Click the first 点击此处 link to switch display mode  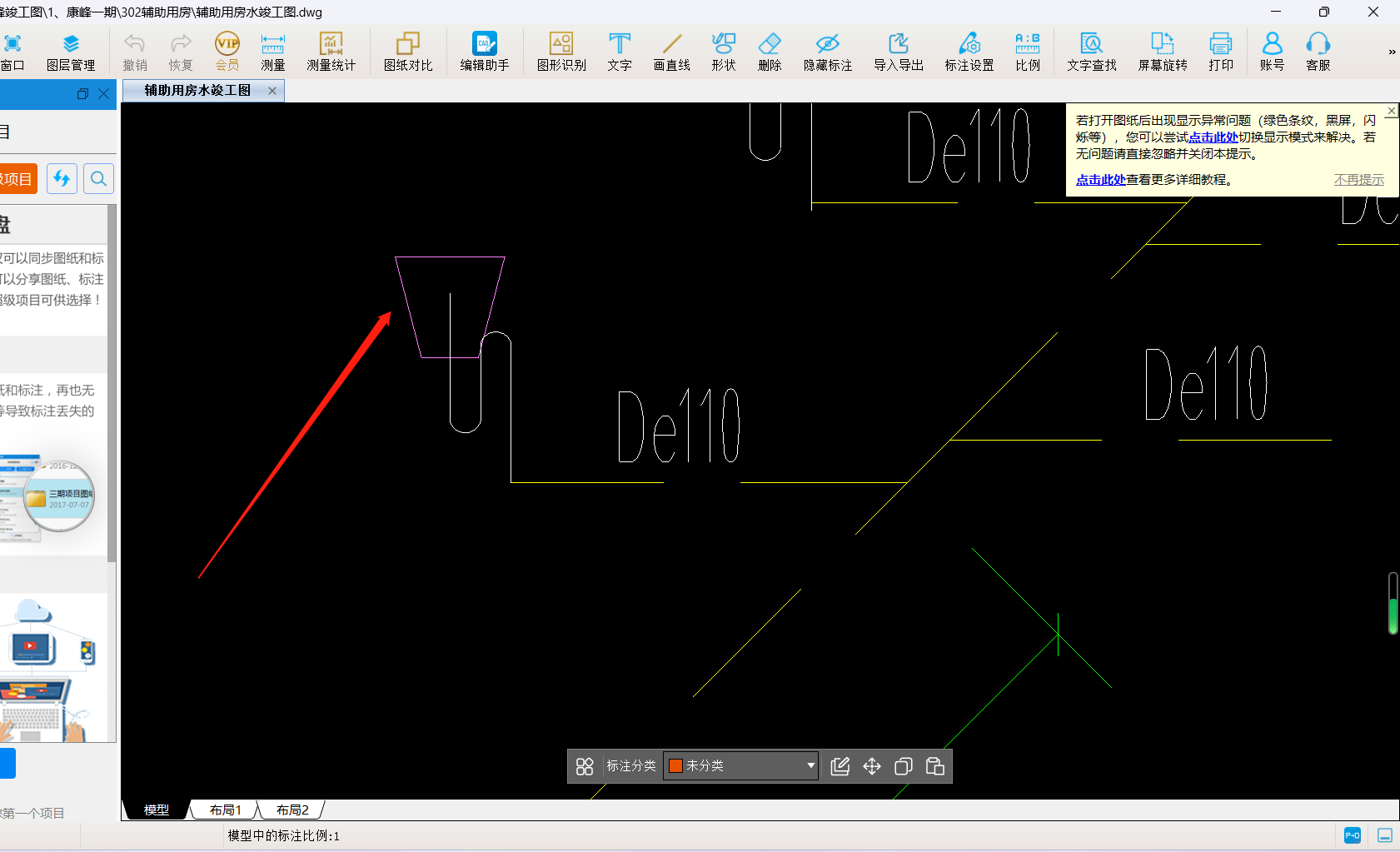click(1213, 137)
